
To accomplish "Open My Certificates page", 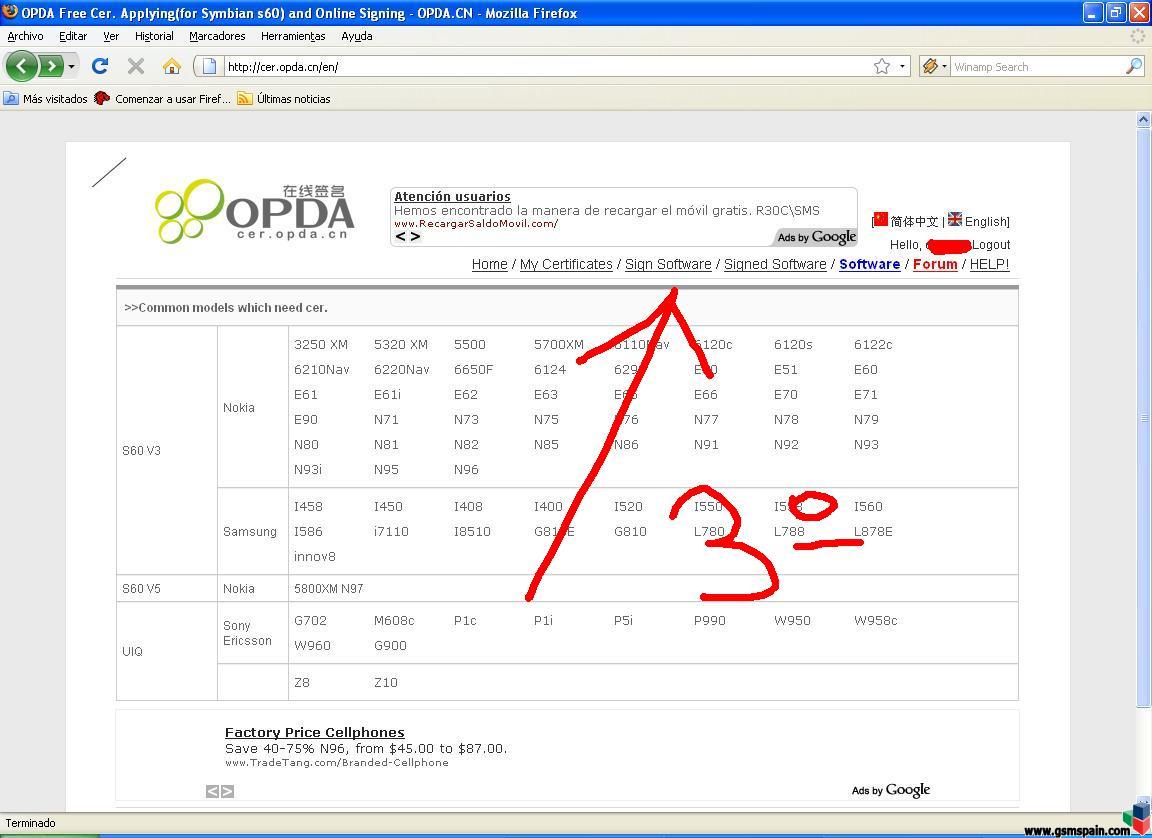I will (x=566, y=264).
